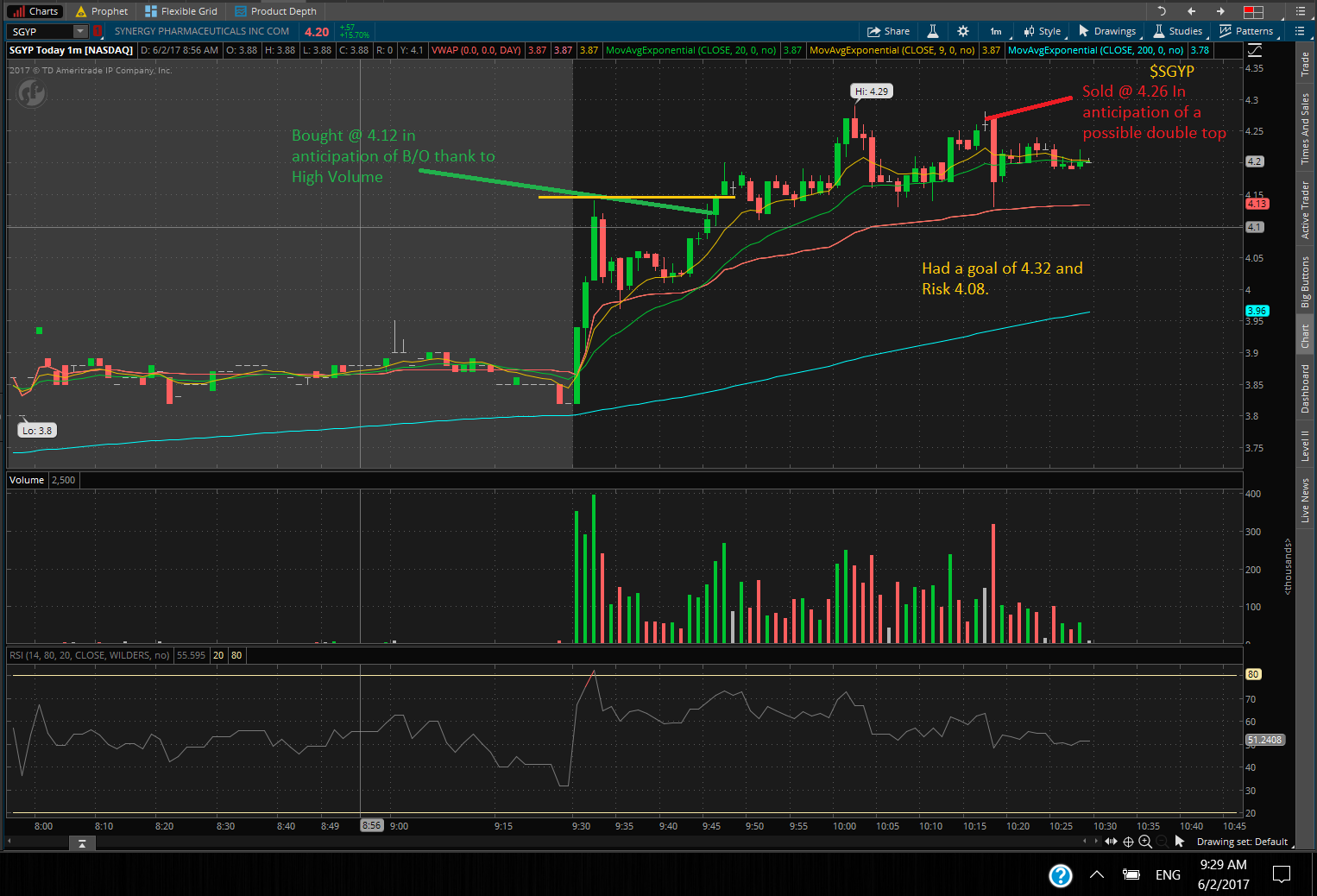Open the OnDemand flask icon
Viewport: 1317px width, 896px height.
pyautogui.click(x=933, y=31)
